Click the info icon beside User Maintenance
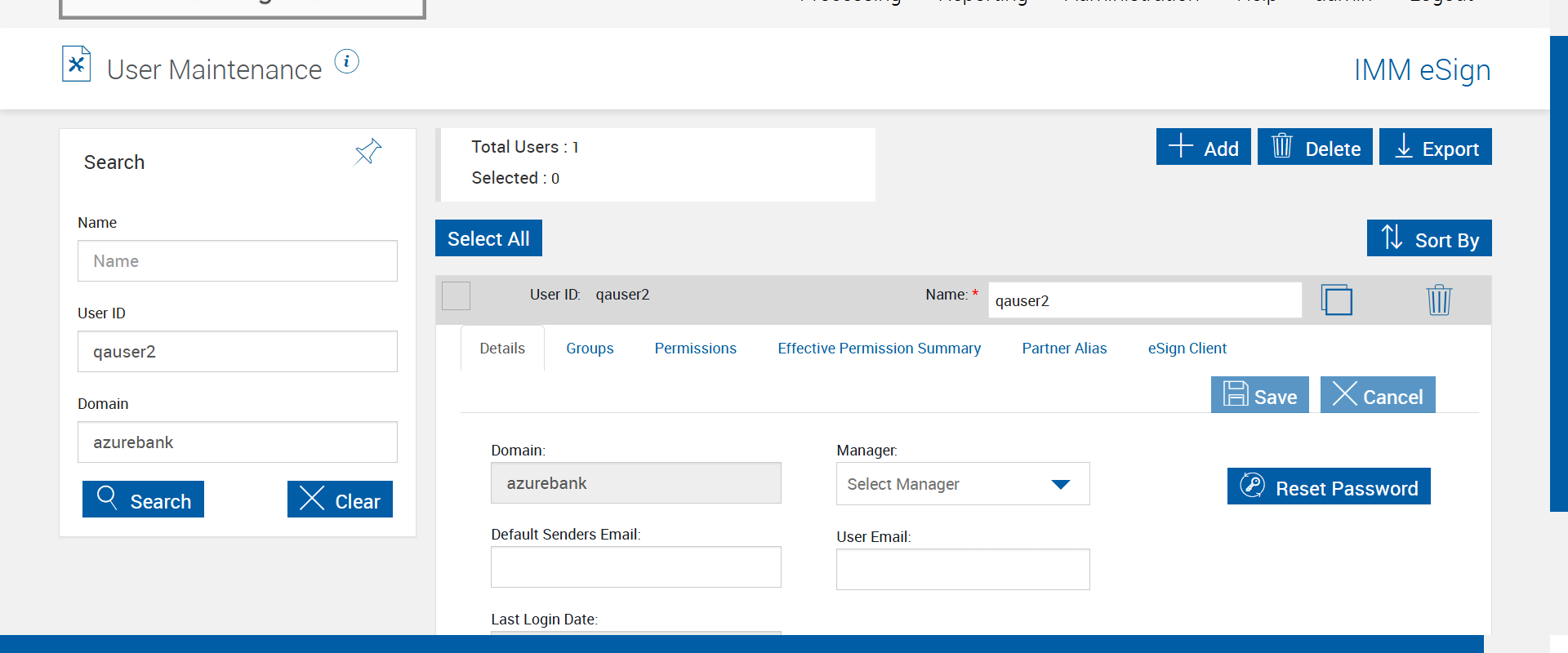This screenshot has width=1568, height=653. [x=346, y=62]
